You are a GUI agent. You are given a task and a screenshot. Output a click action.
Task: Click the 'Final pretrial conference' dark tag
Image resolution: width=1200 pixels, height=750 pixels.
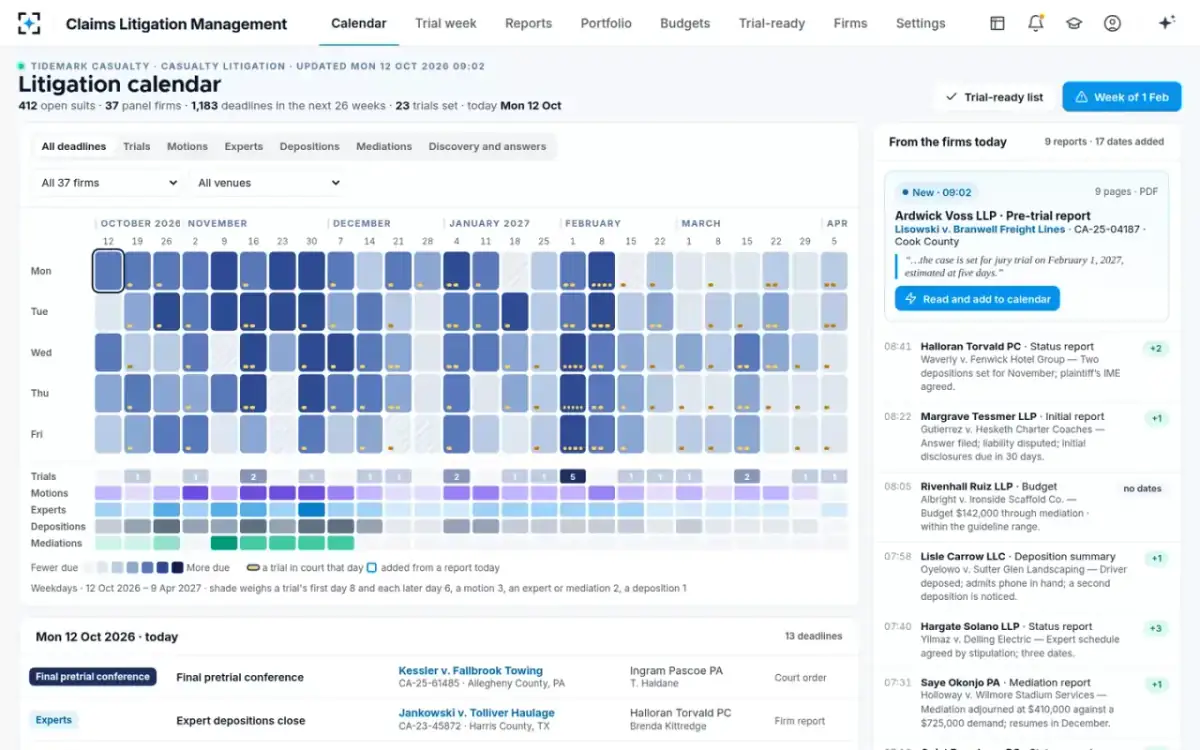93,677
